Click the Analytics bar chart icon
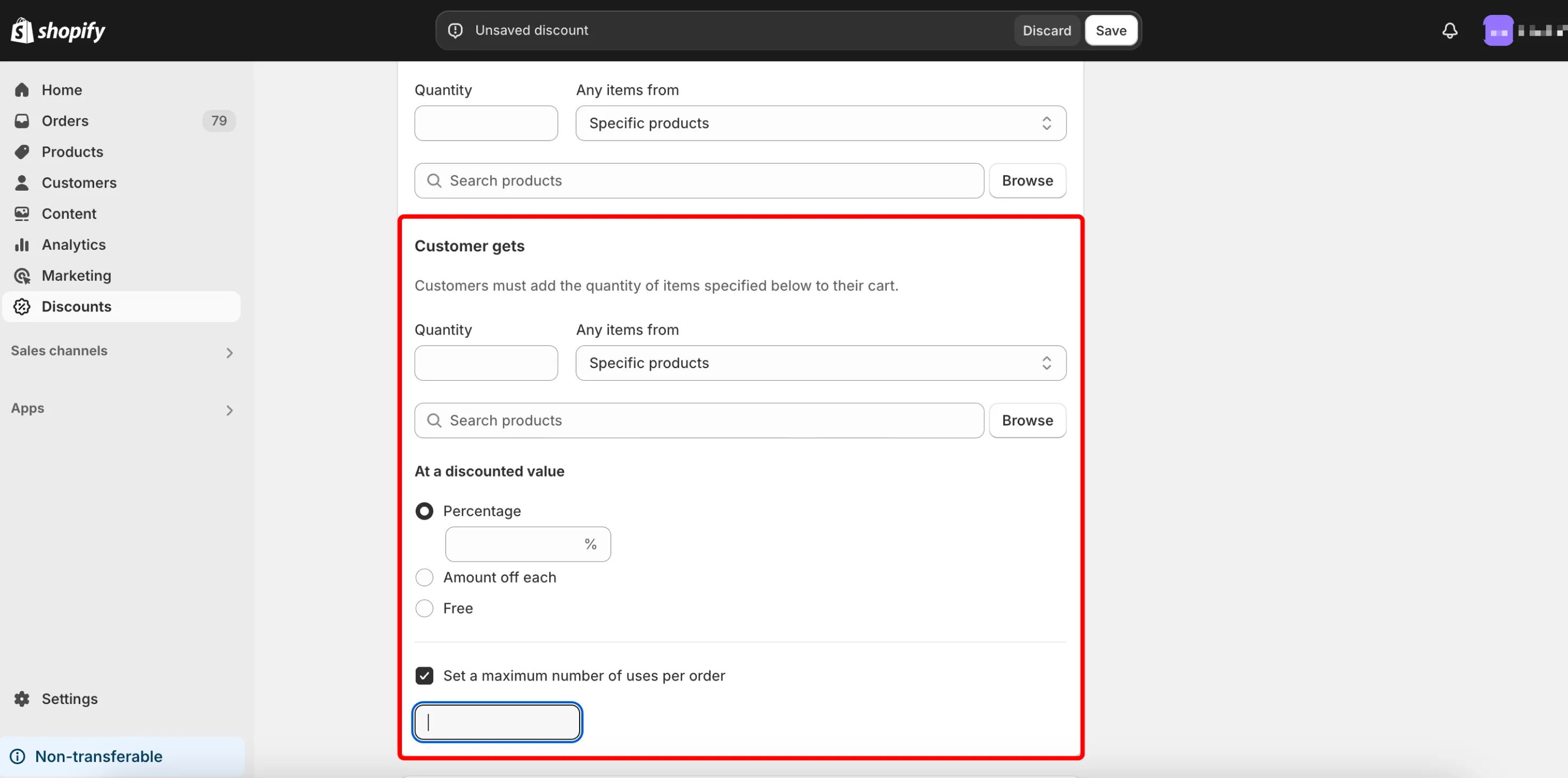The width and height of the screenshot is (1568, 778). coord(22,245)
